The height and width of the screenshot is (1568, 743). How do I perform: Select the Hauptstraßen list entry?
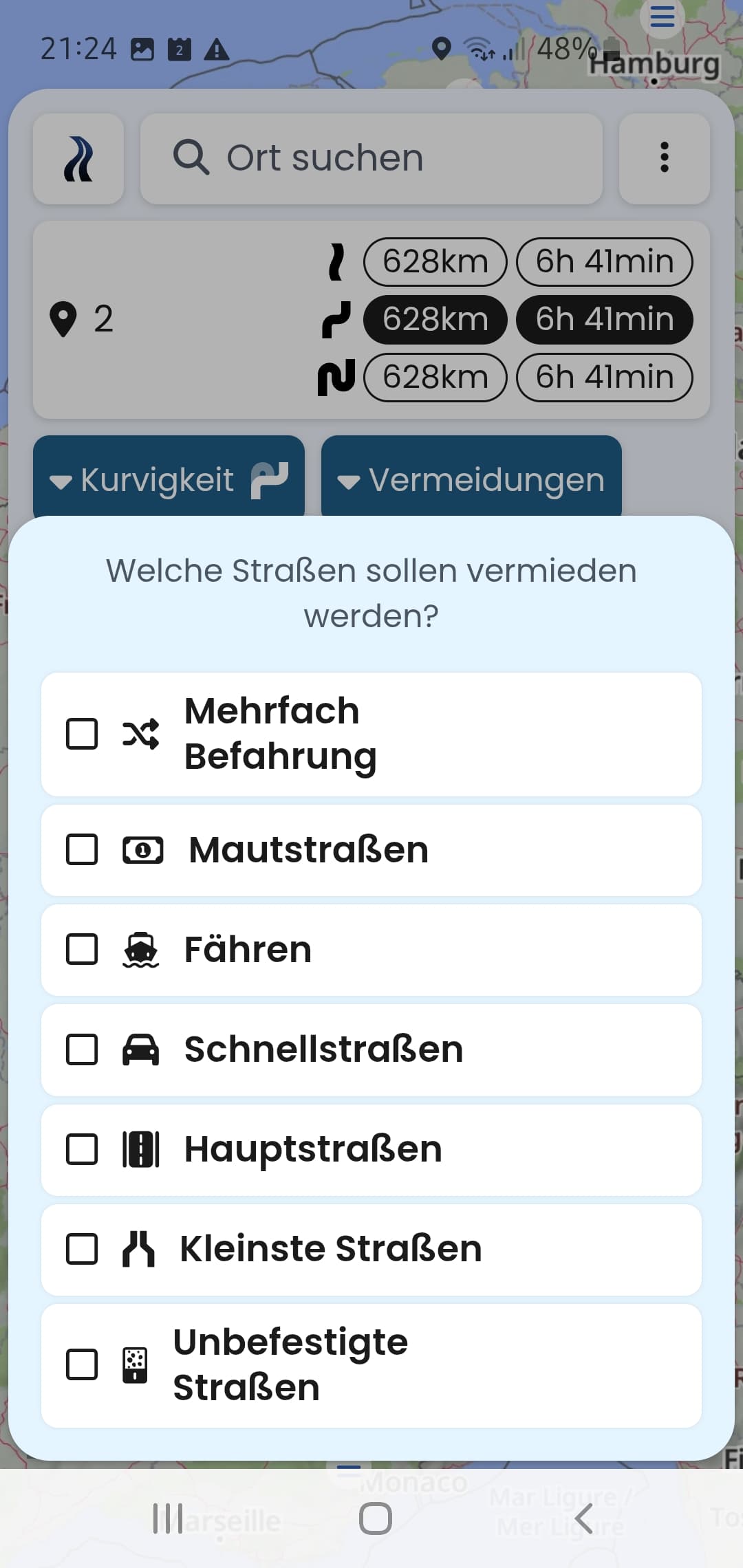[x=371, y=1150]
